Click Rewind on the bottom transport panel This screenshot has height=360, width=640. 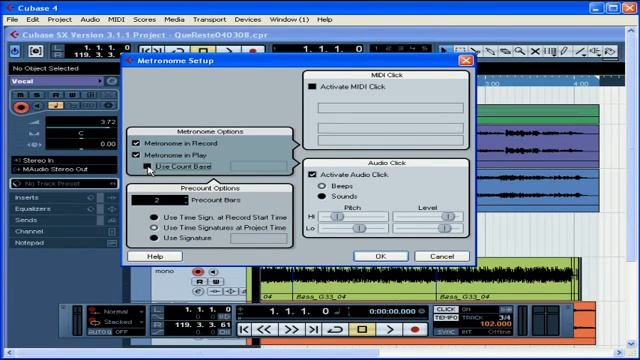pyautogui.click(x=264, y=329)
